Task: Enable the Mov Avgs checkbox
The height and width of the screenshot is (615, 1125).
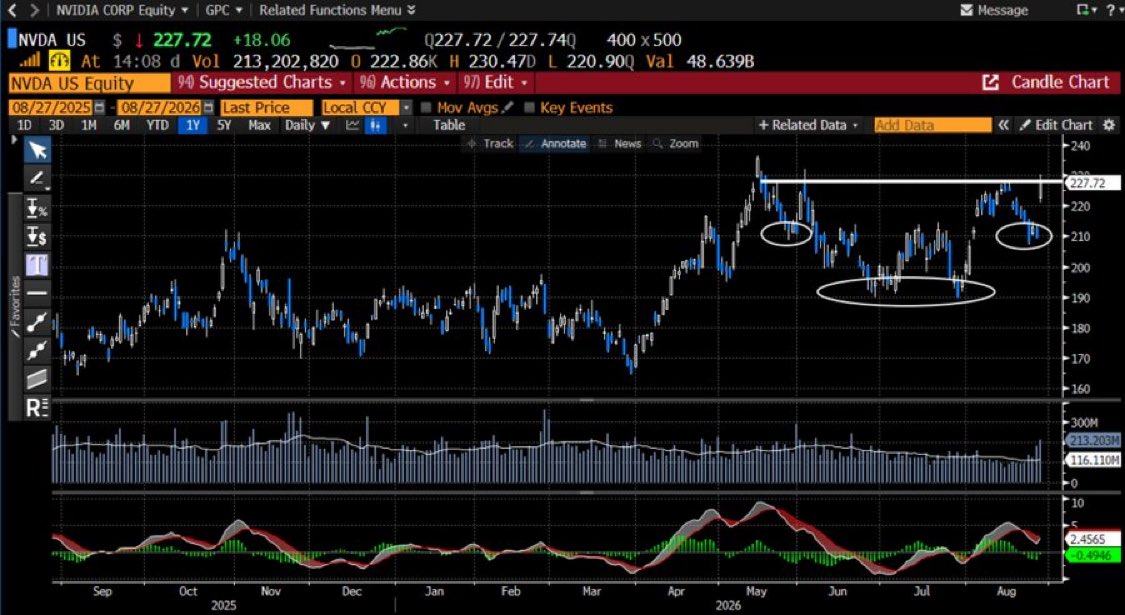Action: pos(426,108)
